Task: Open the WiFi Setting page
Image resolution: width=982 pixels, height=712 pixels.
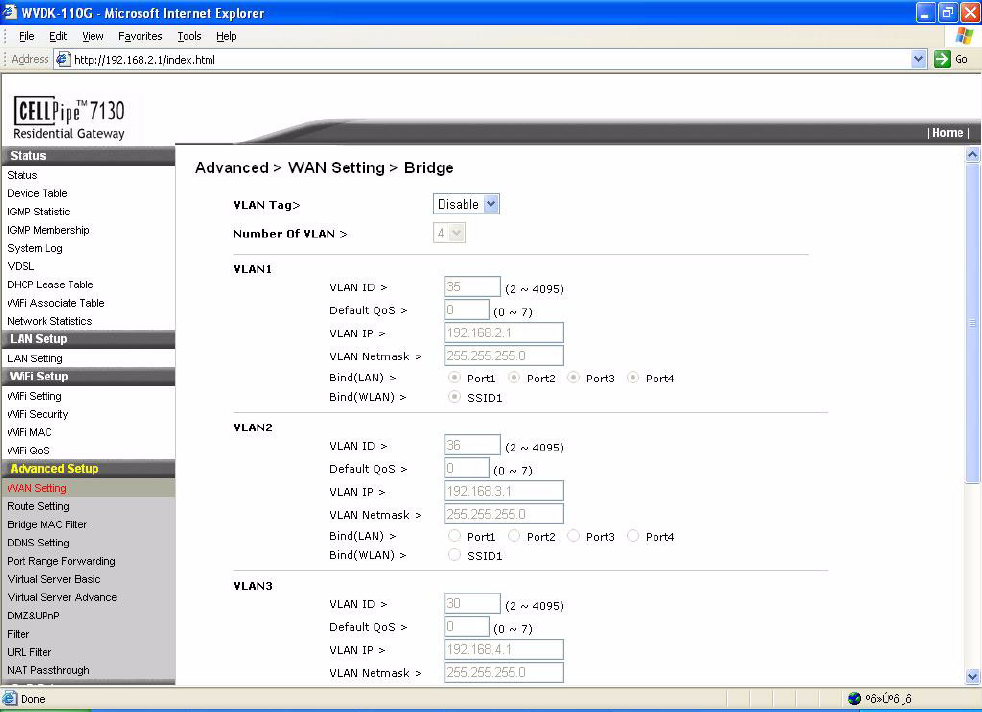Action: point(34,396)
